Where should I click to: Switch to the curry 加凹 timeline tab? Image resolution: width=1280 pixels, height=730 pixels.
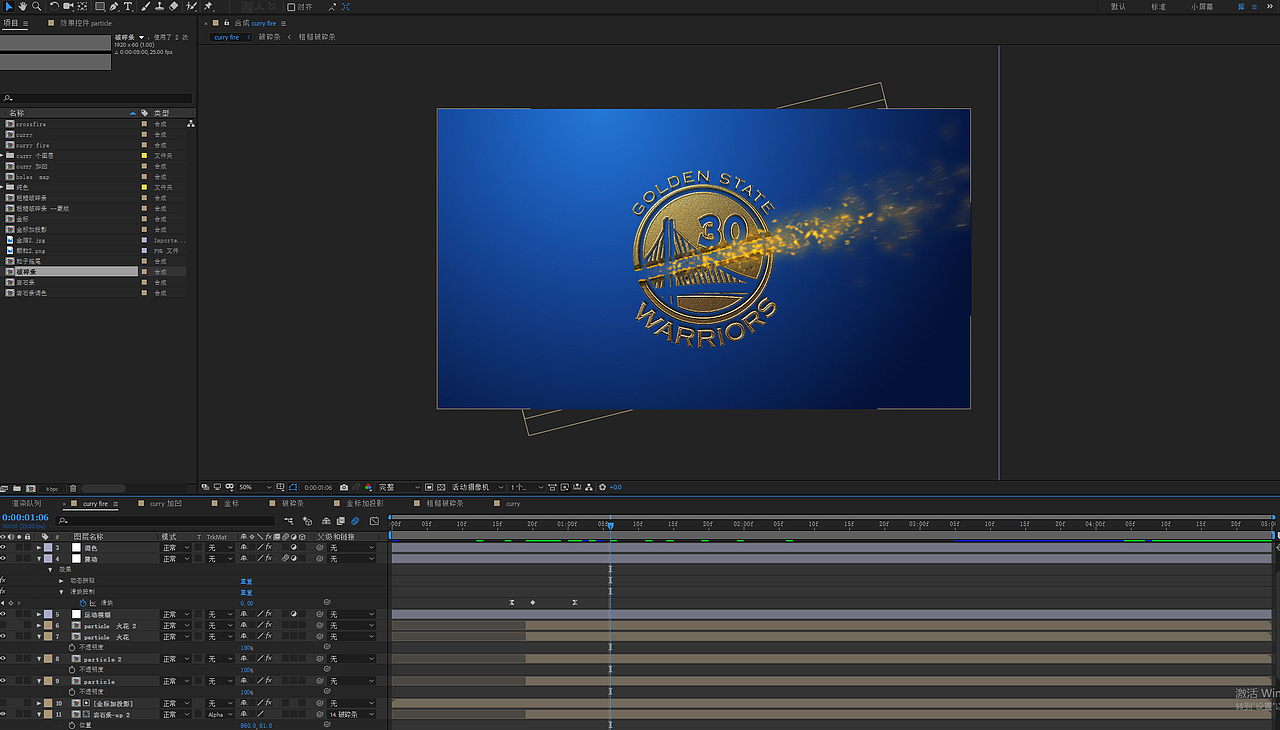[166, 504]
